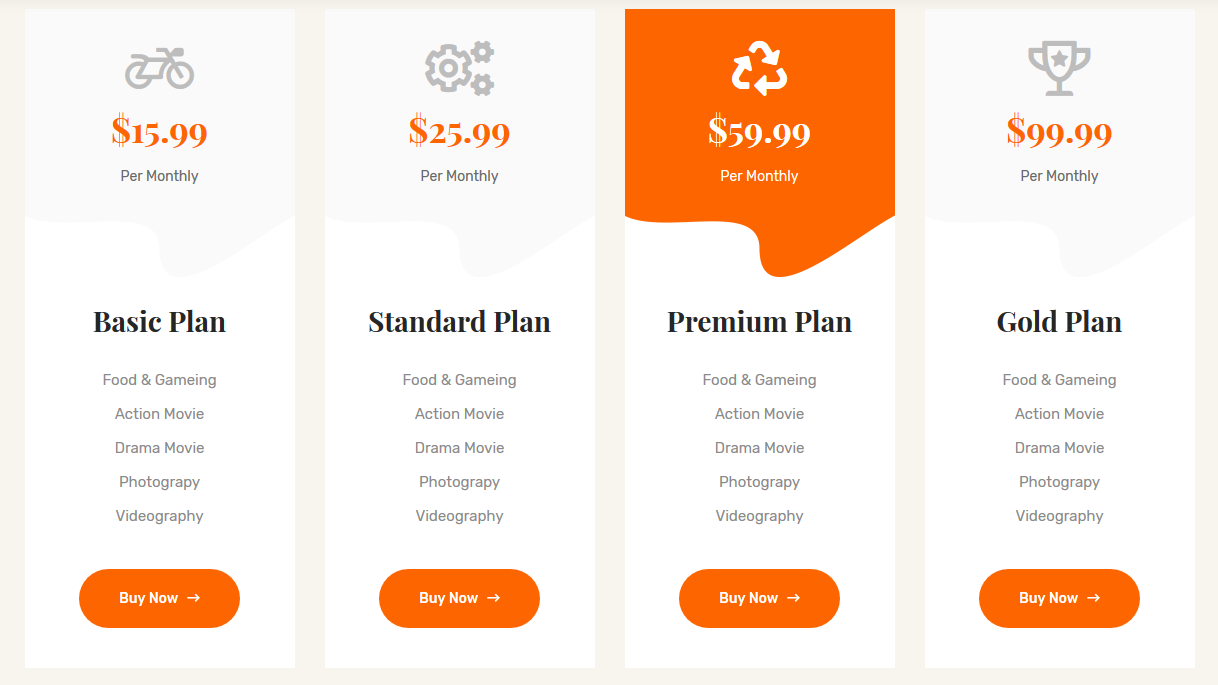Click the Basic Plan heading
This screenshot has height=685, width=1218.
coord(160,322)
